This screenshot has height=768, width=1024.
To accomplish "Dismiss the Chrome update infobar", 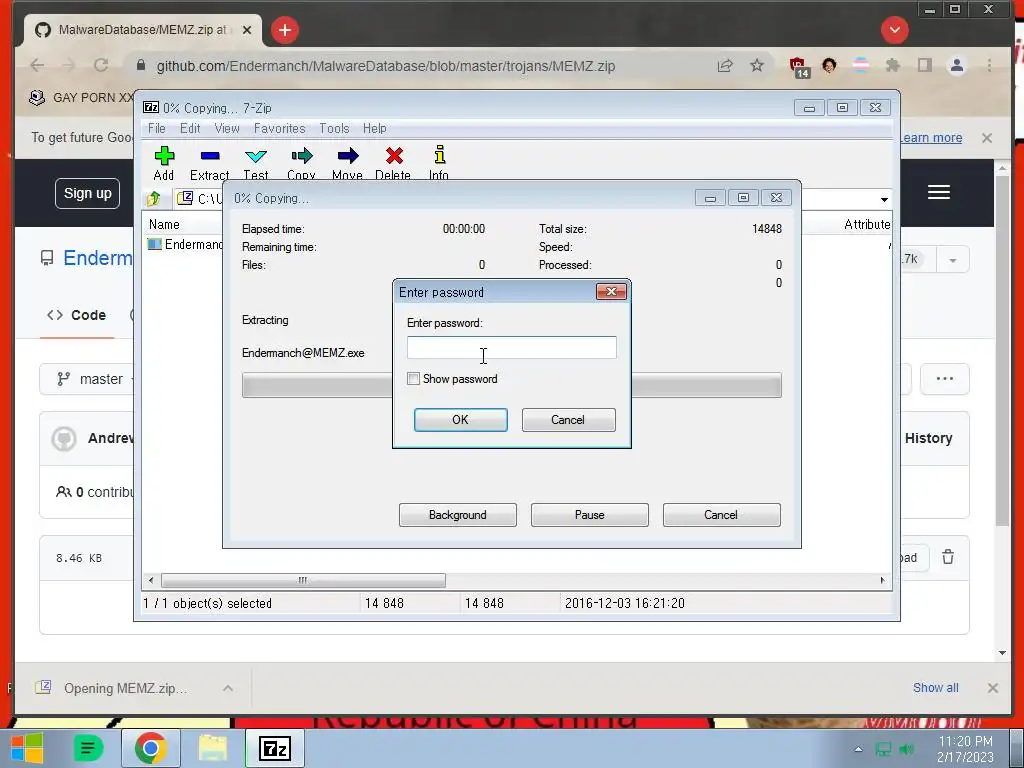I will [987, 138].
